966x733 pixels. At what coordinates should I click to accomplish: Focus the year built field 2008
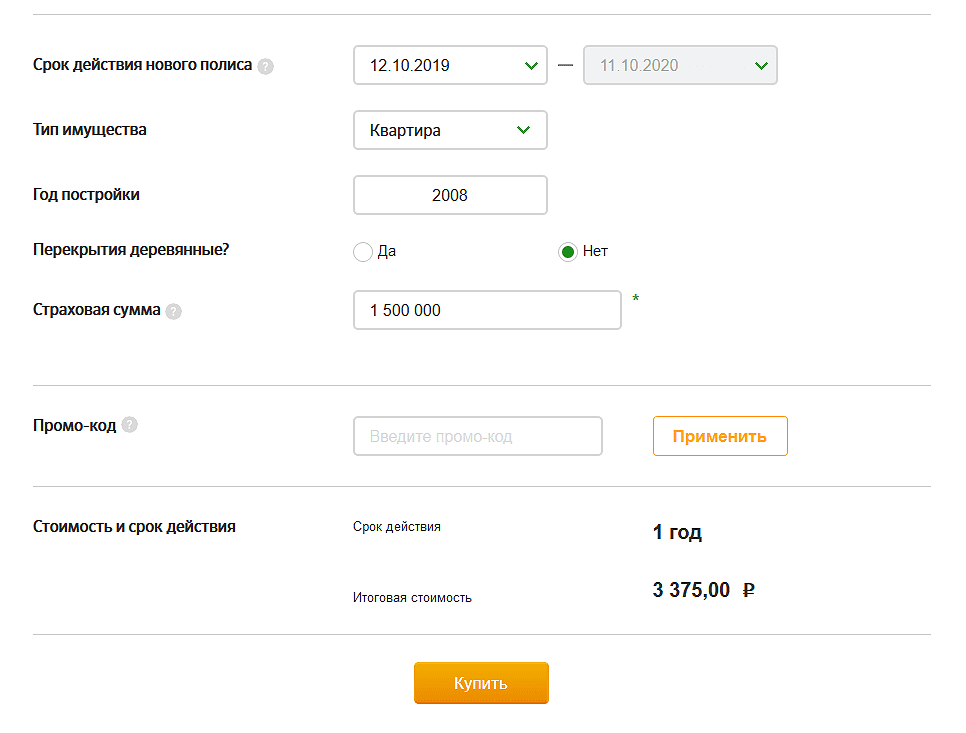pyautogui.click(x=450, y=195)
